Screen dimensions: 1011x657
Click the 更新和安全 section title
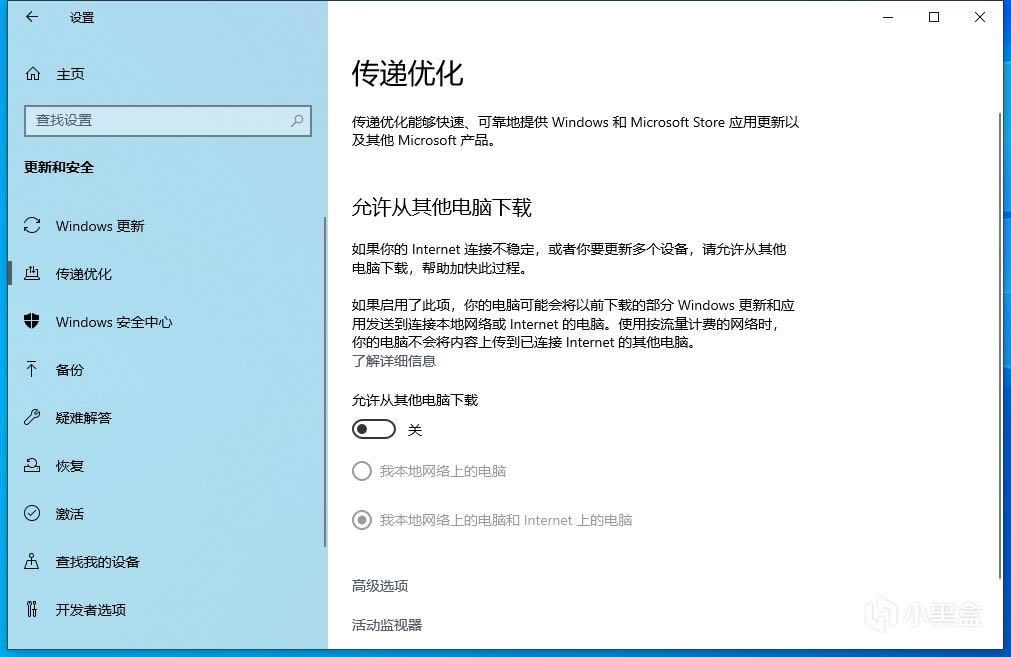[59, 168]
